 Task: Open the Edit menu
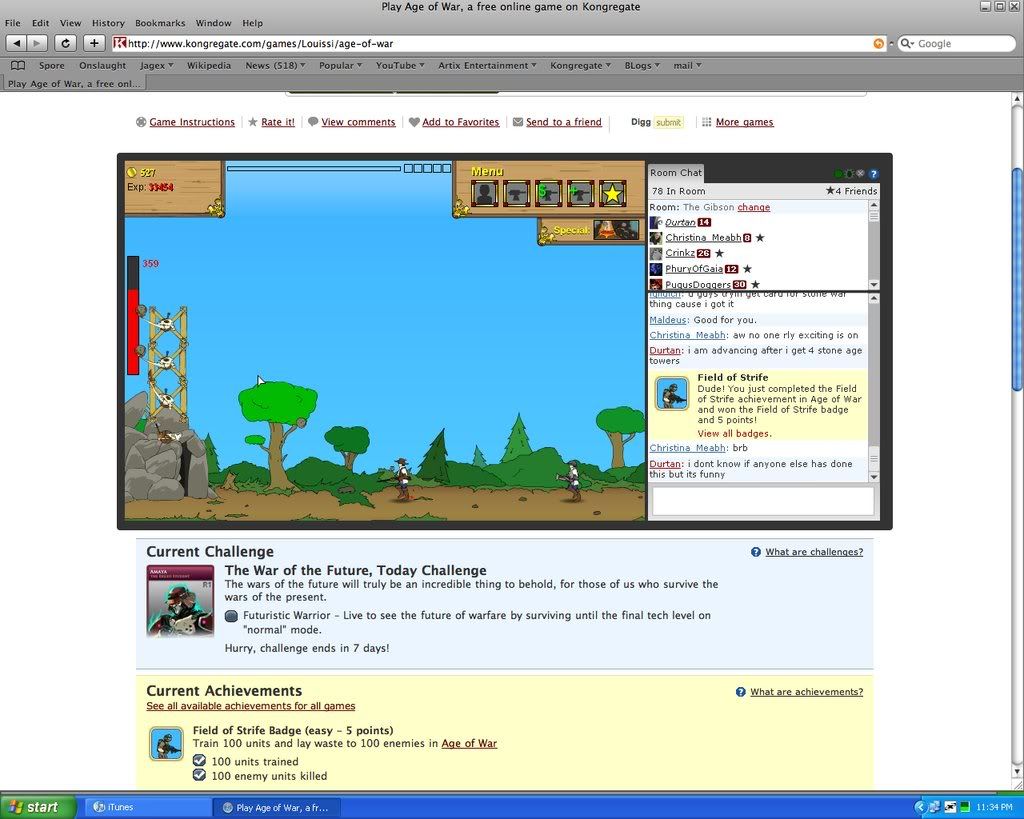pyautogui.click(x=40, y=23)
